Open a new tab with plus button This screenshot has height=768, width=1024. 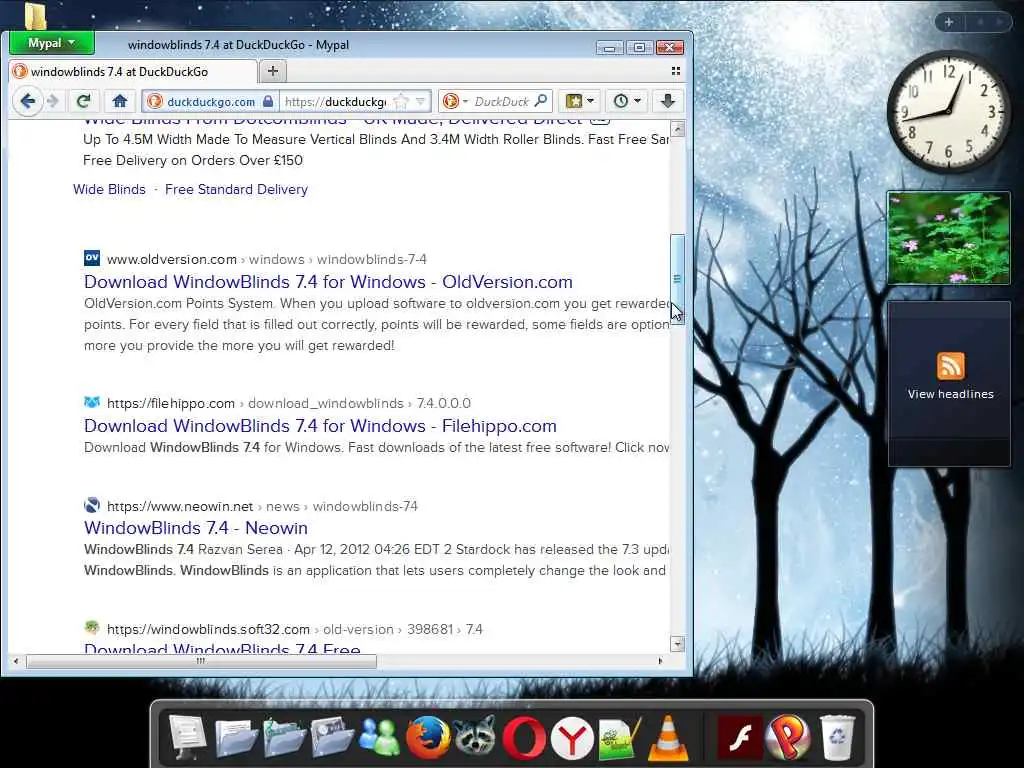click(273, 71)
